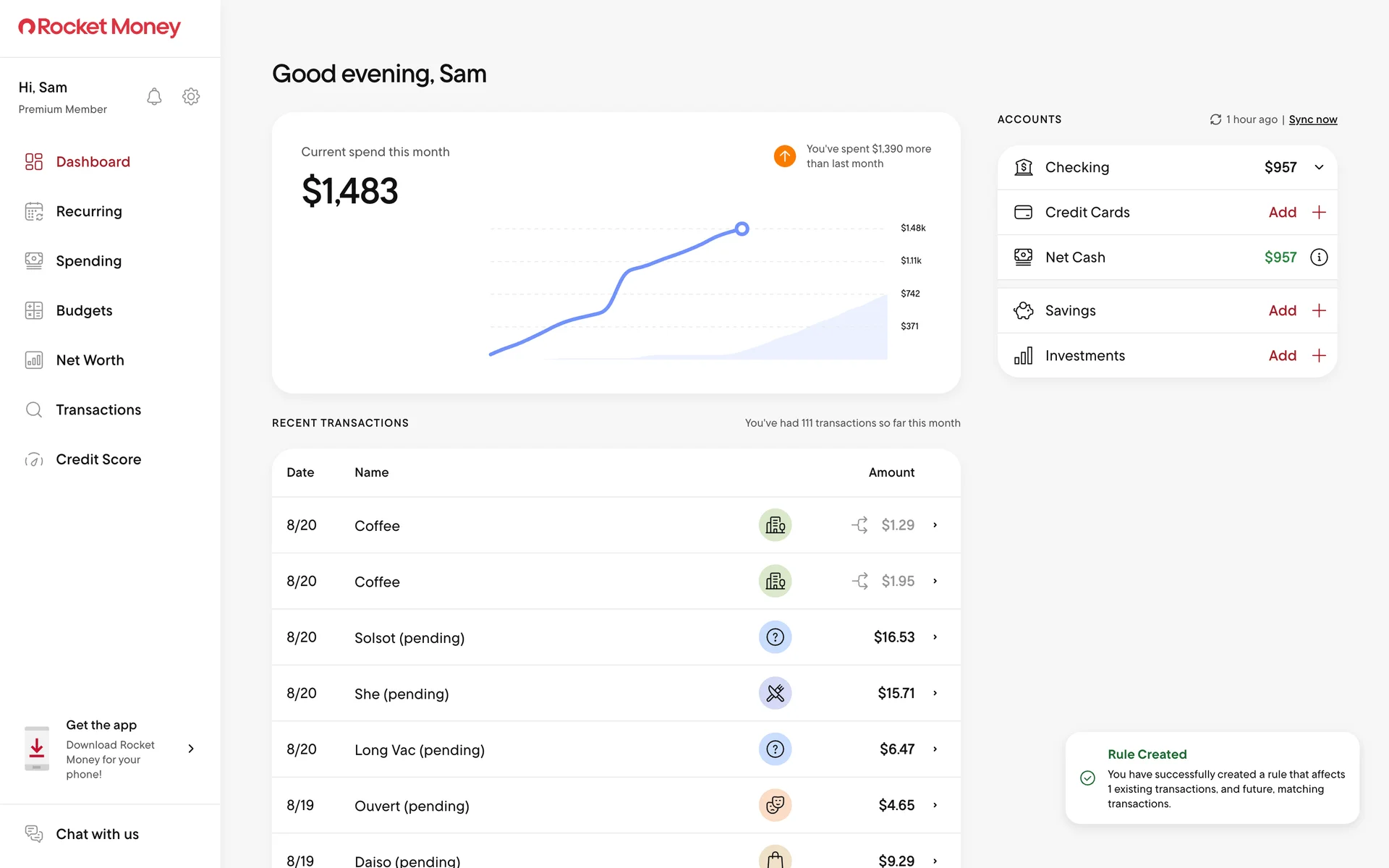Click the Sync now link

click(1312, 120)
